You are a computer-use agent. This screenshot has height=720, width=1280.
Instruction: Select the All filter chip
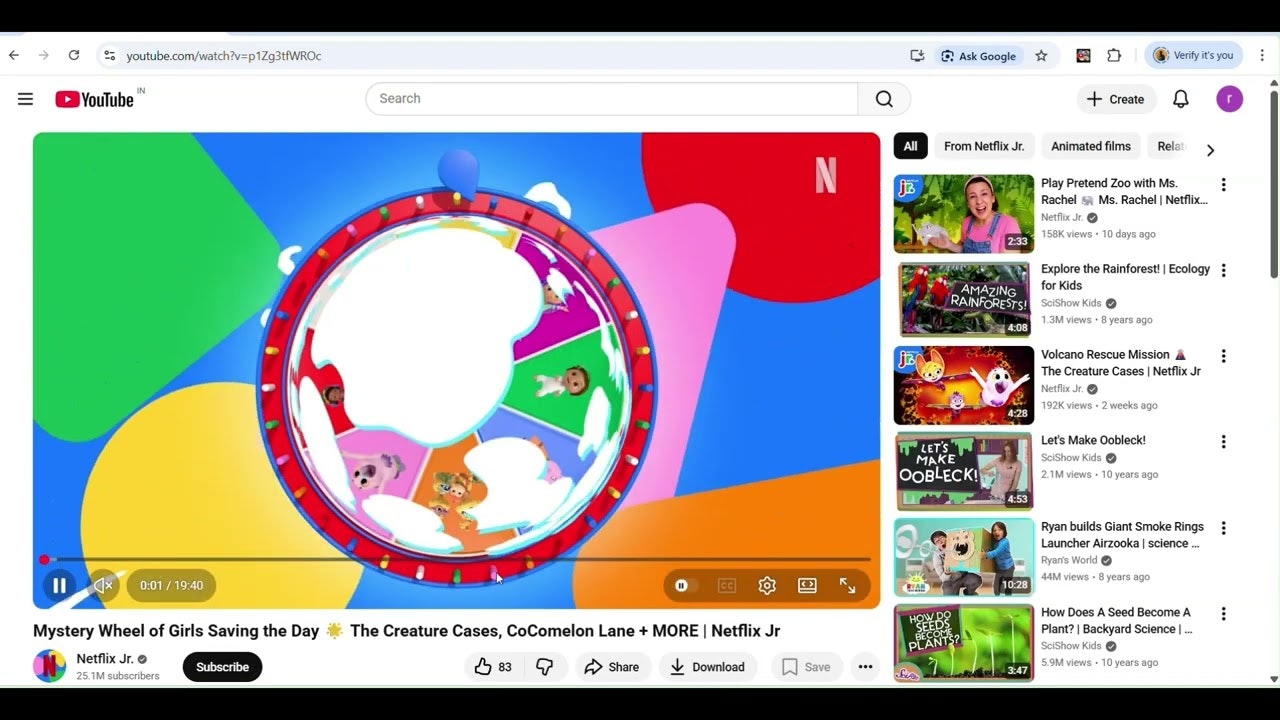911,146
